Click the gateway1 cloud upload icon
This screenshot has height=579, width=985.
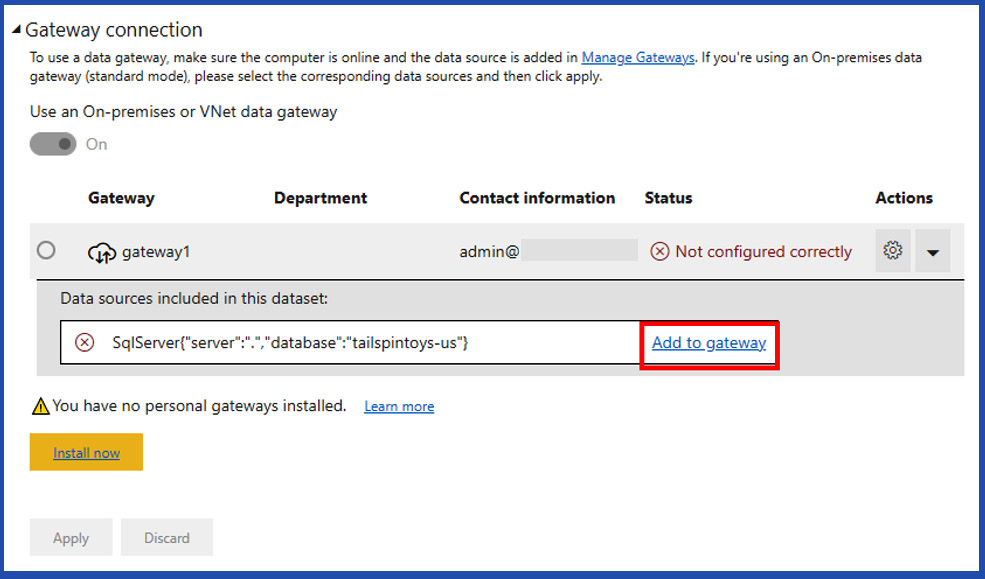pos(102,253)
